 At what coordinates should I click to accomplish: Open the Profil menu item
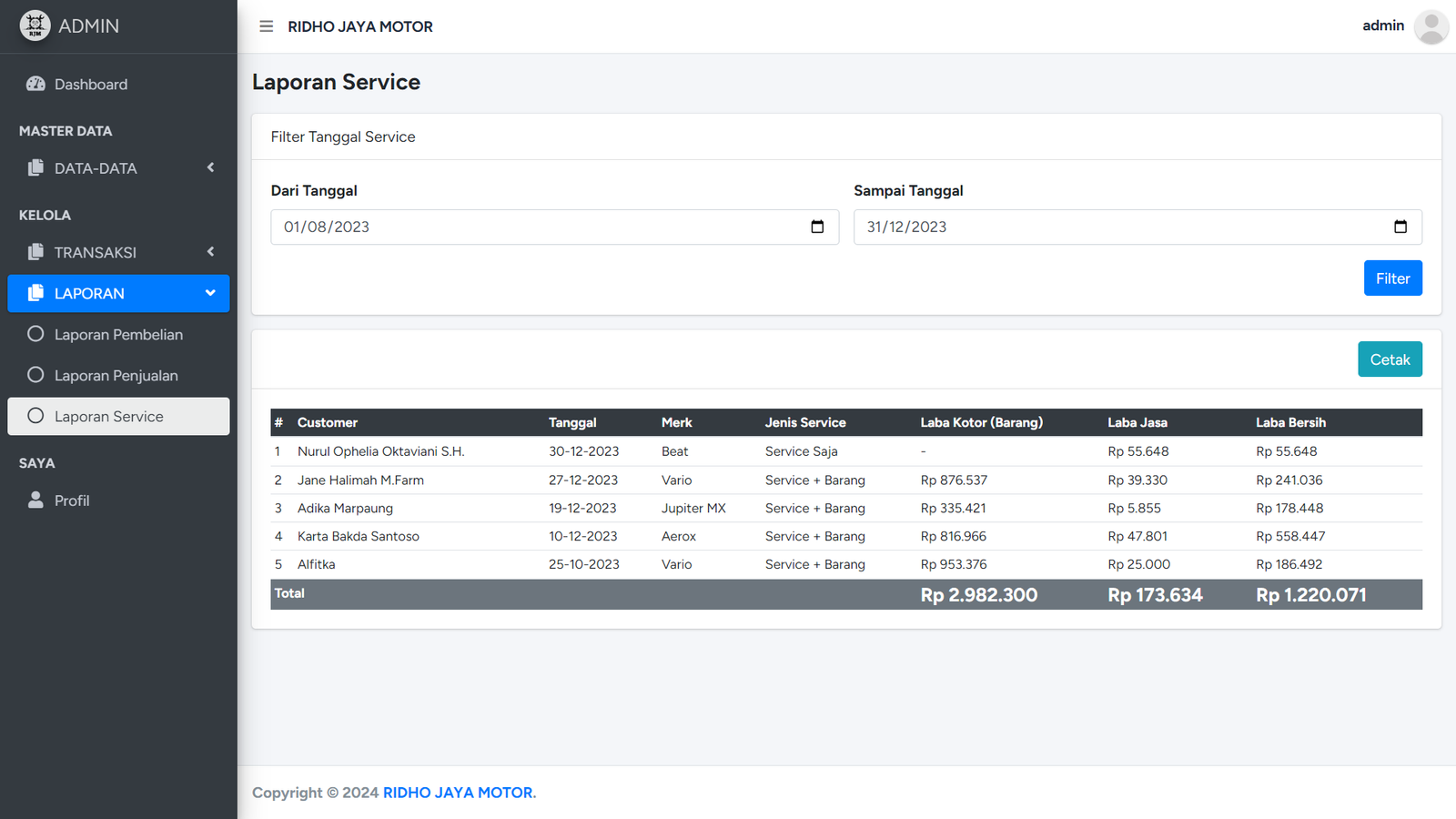coord(72,500)
